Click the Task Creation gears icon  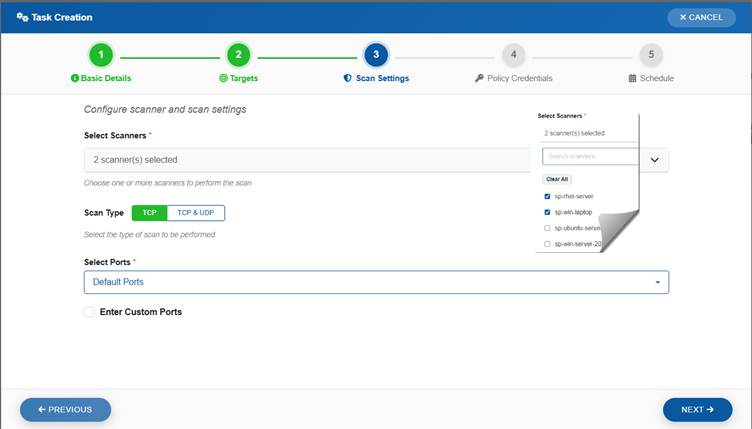(22, 17)
